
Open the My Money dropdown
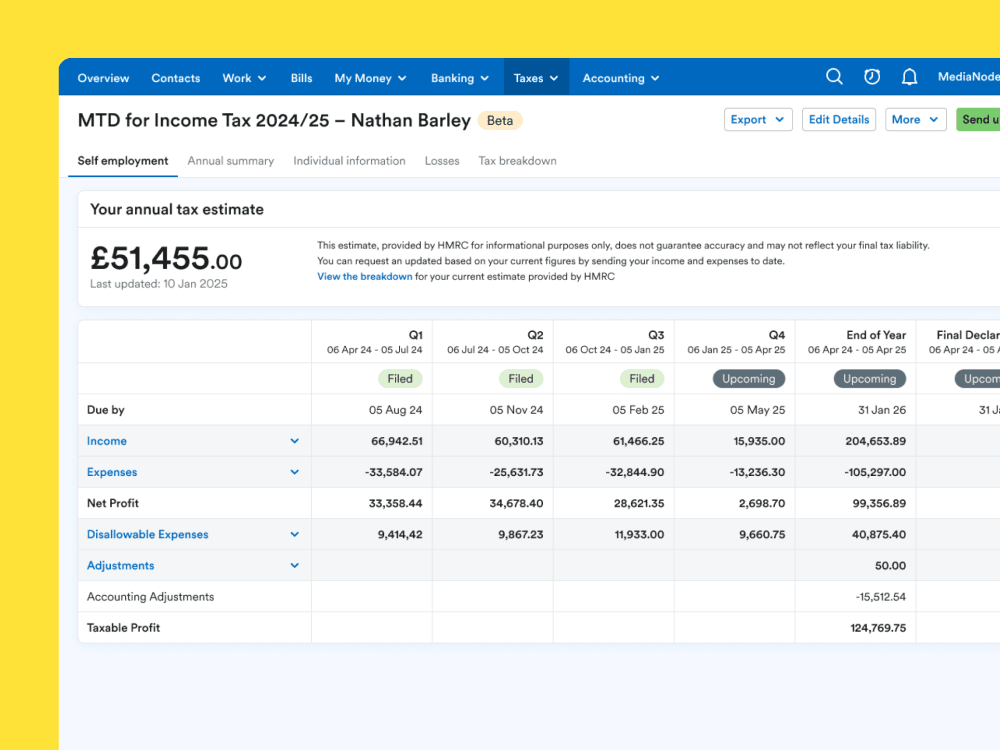tap(369, 77)
